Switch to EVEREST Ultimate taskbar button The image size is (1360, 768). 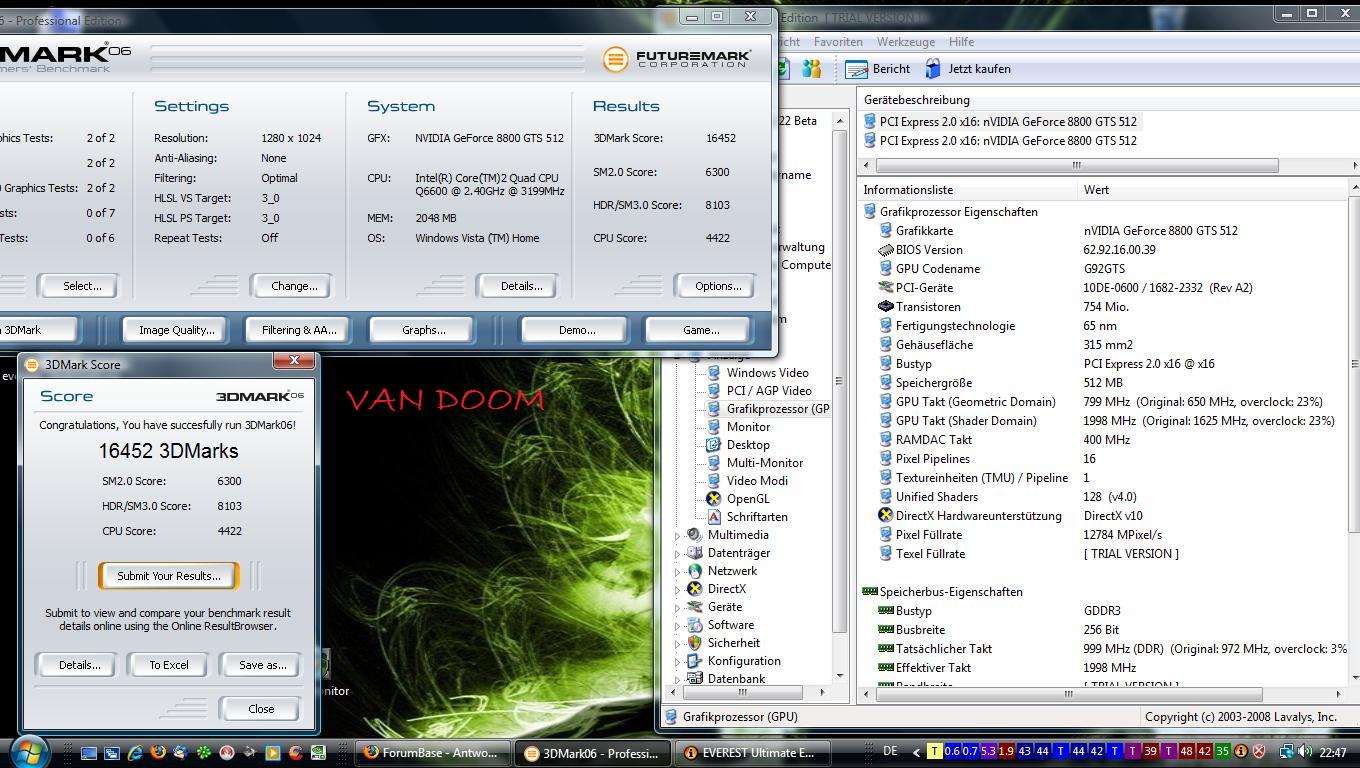(754, 753)
